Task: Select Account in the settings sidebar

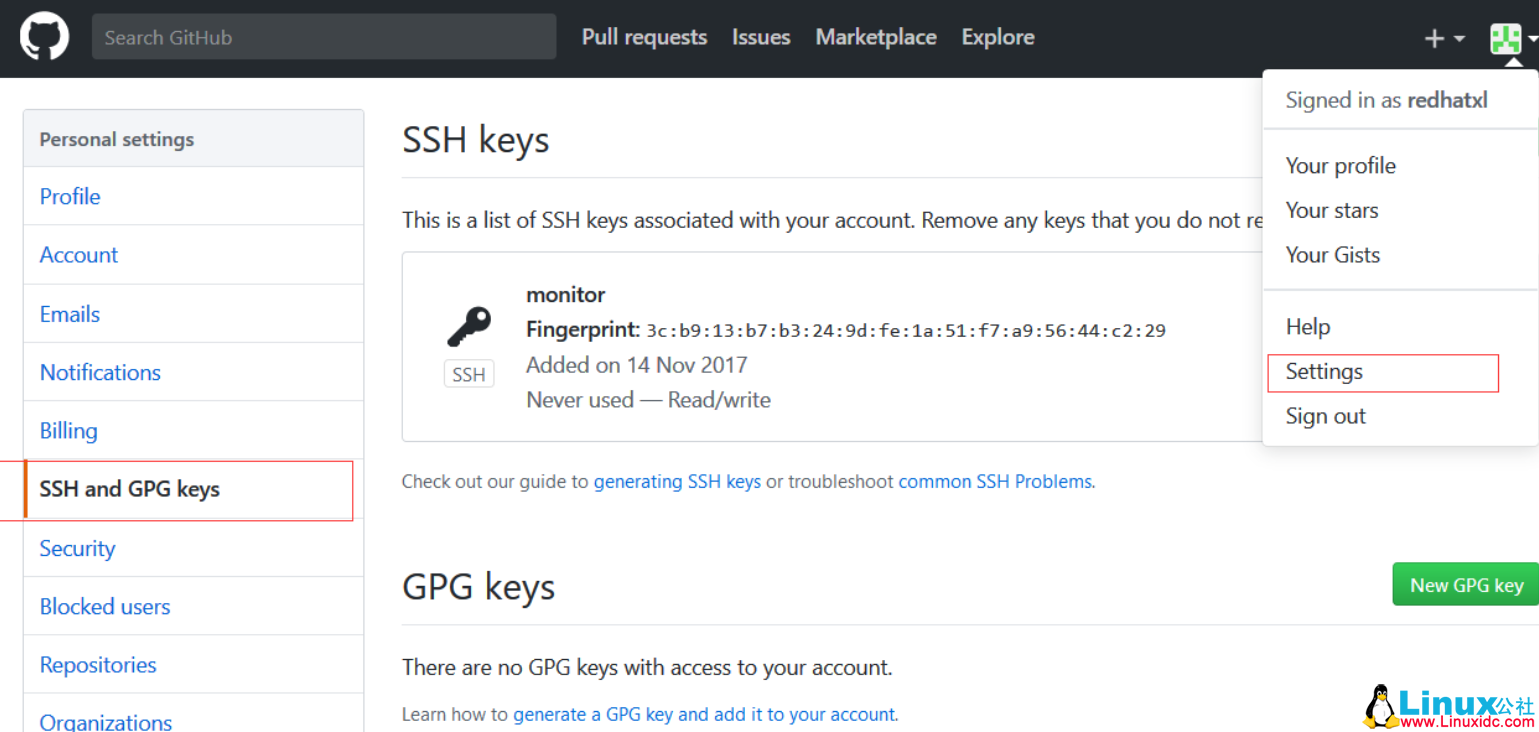Action: click(193, 255)
